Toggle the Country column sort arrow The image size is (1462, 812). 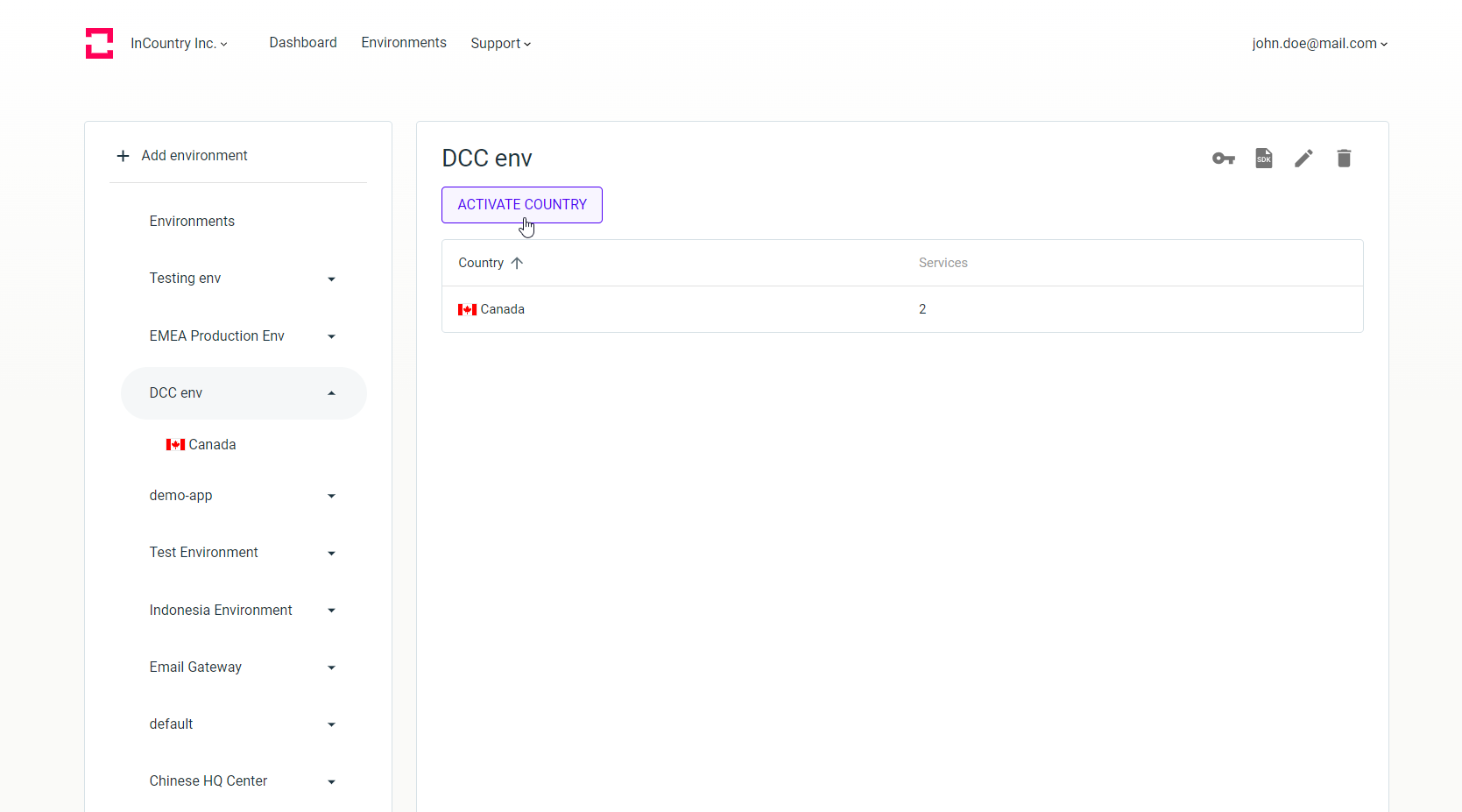(x=517, y=263)
